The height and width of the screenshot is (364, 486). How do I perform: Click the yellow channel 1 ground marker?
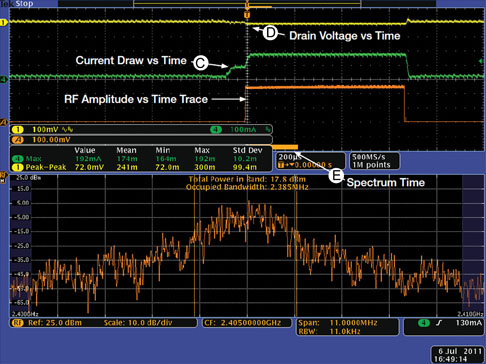click(x=3, y=22)
